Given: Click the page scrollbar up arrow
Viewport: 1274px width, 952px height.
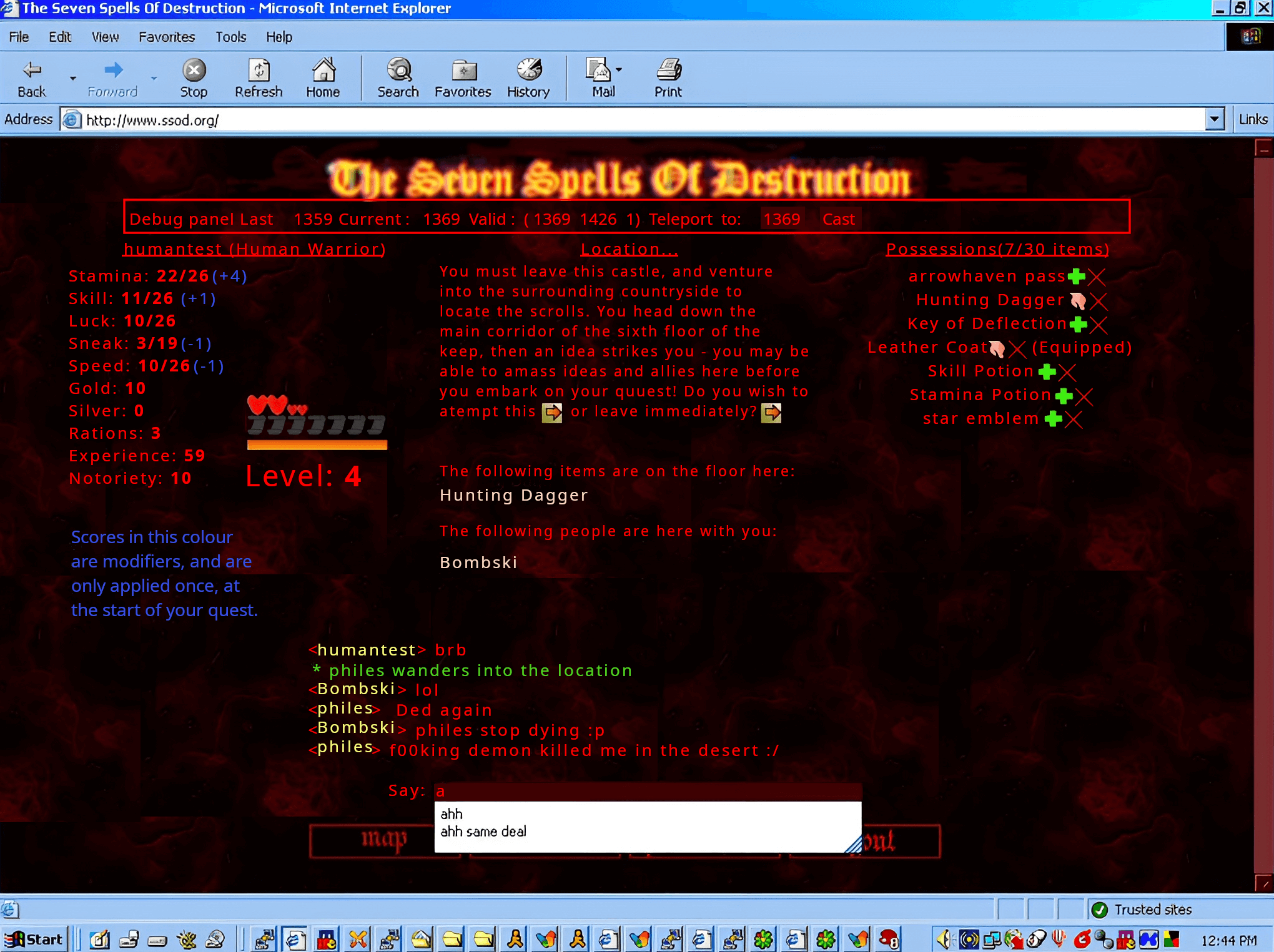Looking at the screenshot, I should pos(1263,149).
